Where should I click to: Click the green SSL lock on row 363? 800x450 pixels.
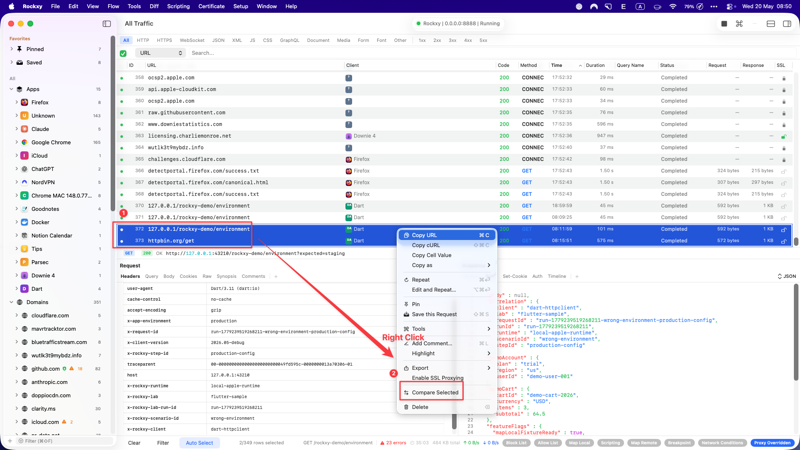coord(784,136)
